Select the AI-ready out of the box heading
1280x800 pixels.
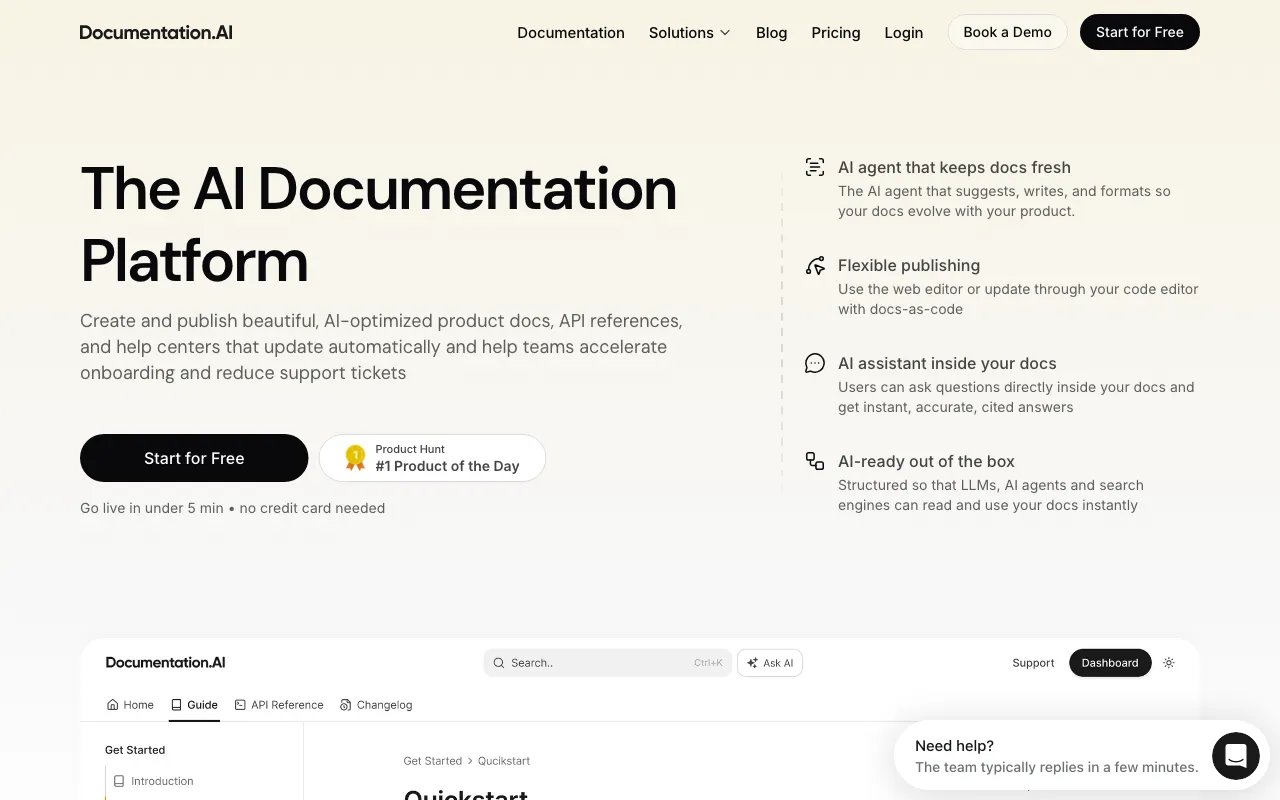click(926, 462)
